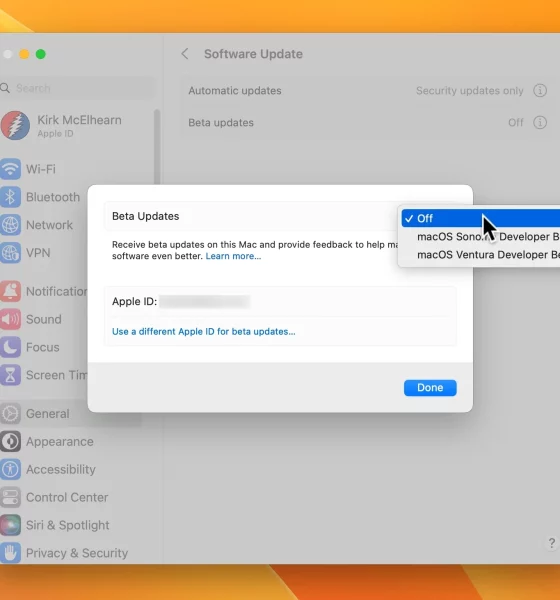Open the Screen Time hourglass icon

pos(10,375)
